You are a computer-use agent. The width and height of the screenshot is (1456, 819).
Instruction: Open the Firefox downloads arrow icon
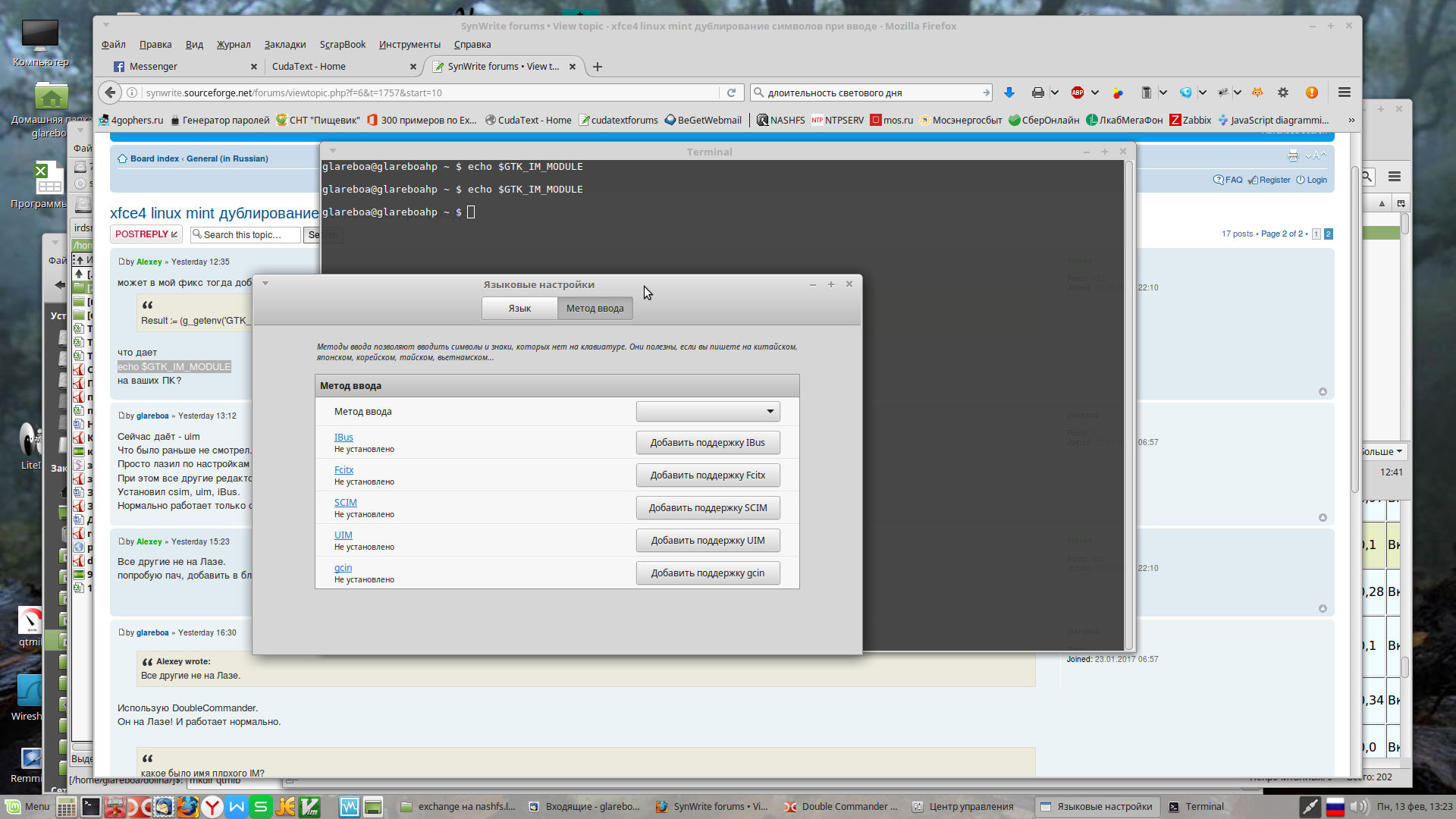[x=1009, y=93]
